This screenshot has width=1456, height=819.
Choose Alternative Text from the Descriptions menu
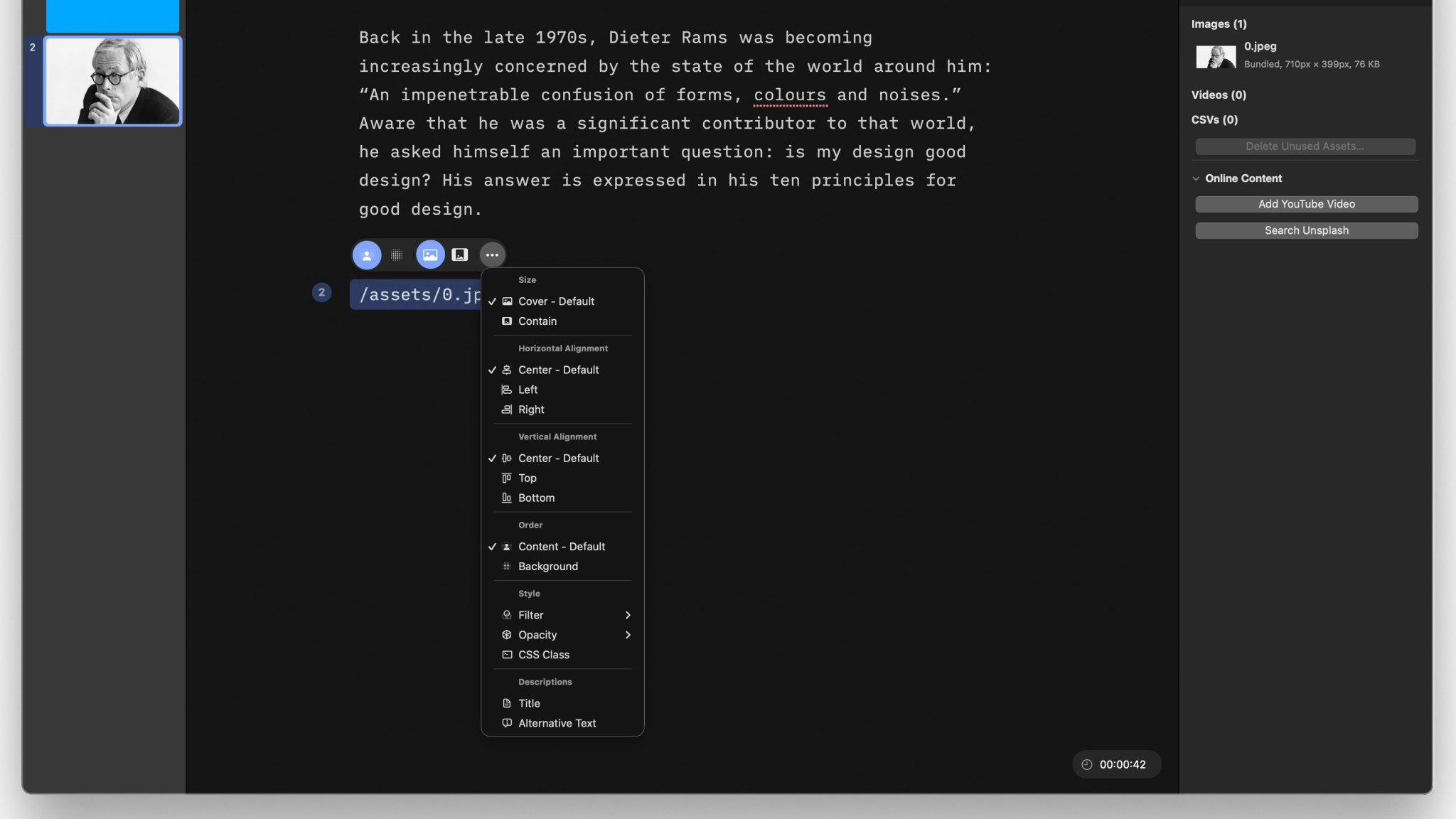(x=557, y=723)
